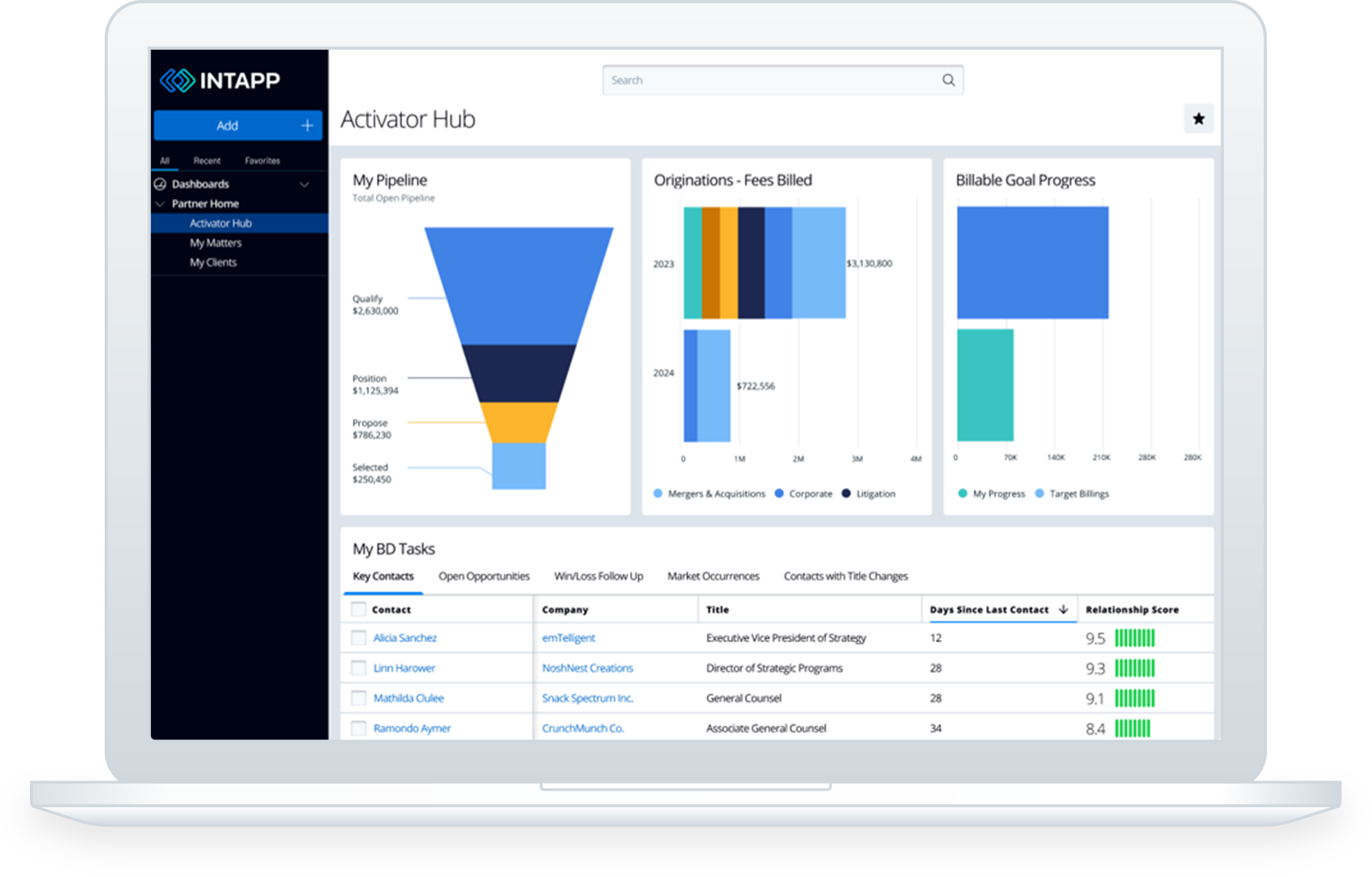The width and height of the screenshot is (1372, 876).
Task: Select the Favorites sidebar tab
Action: tap(263, 161)
